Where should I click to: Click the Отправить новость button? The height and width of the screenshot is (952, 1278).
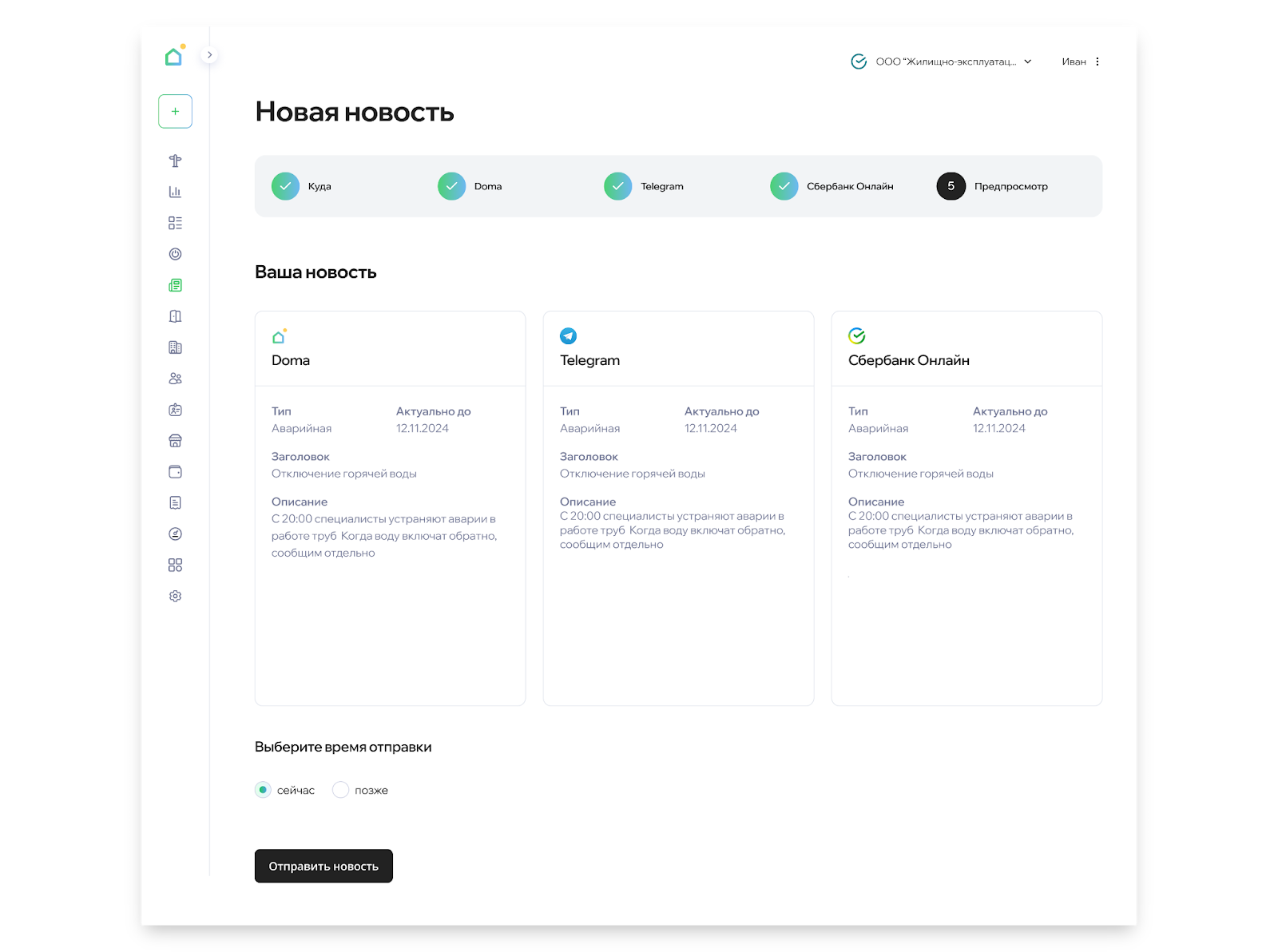(323, 866)
